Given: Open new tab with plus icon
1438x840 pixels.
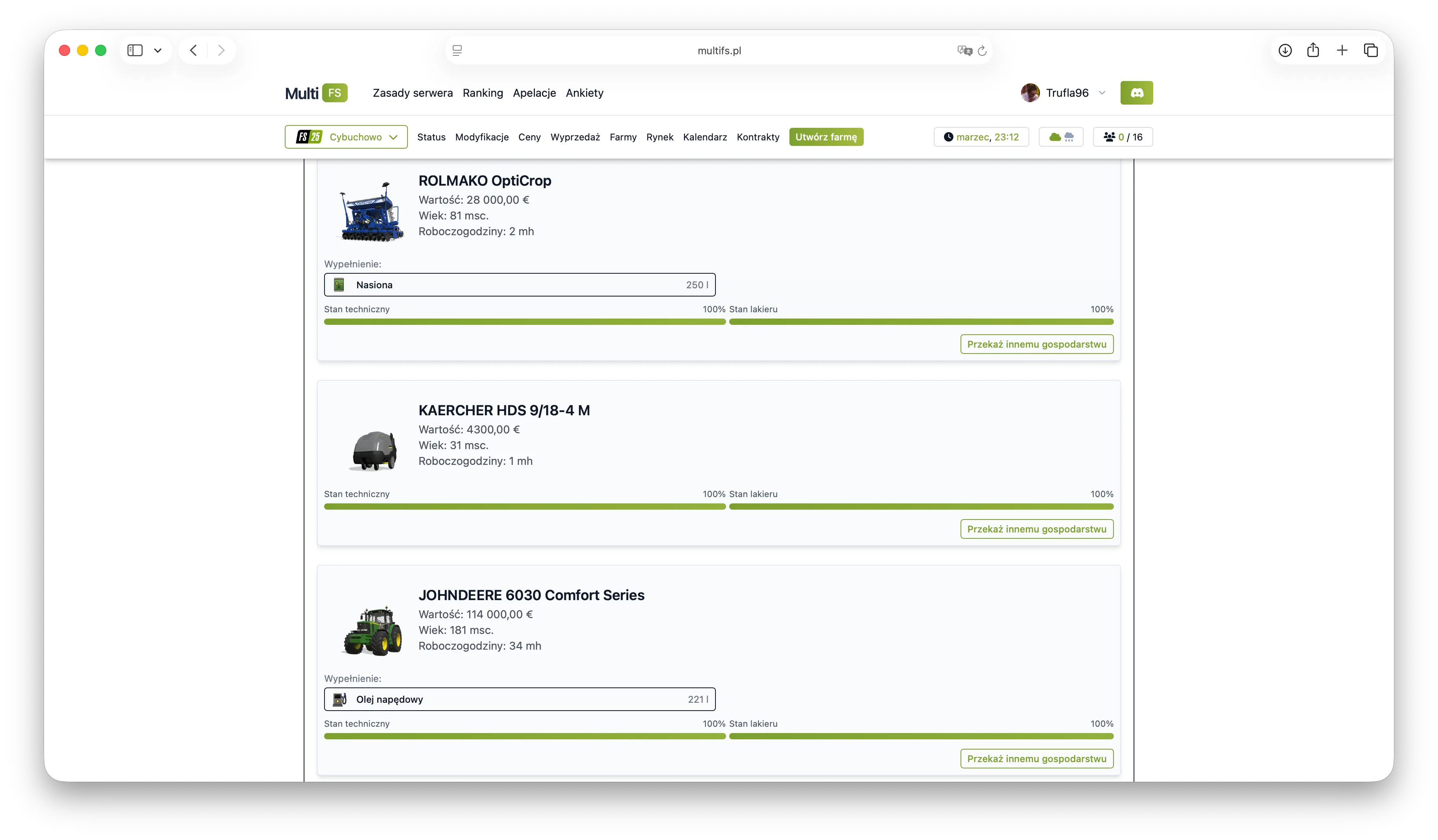Looking at the screenshot, I should click(x=1342, y=50).
